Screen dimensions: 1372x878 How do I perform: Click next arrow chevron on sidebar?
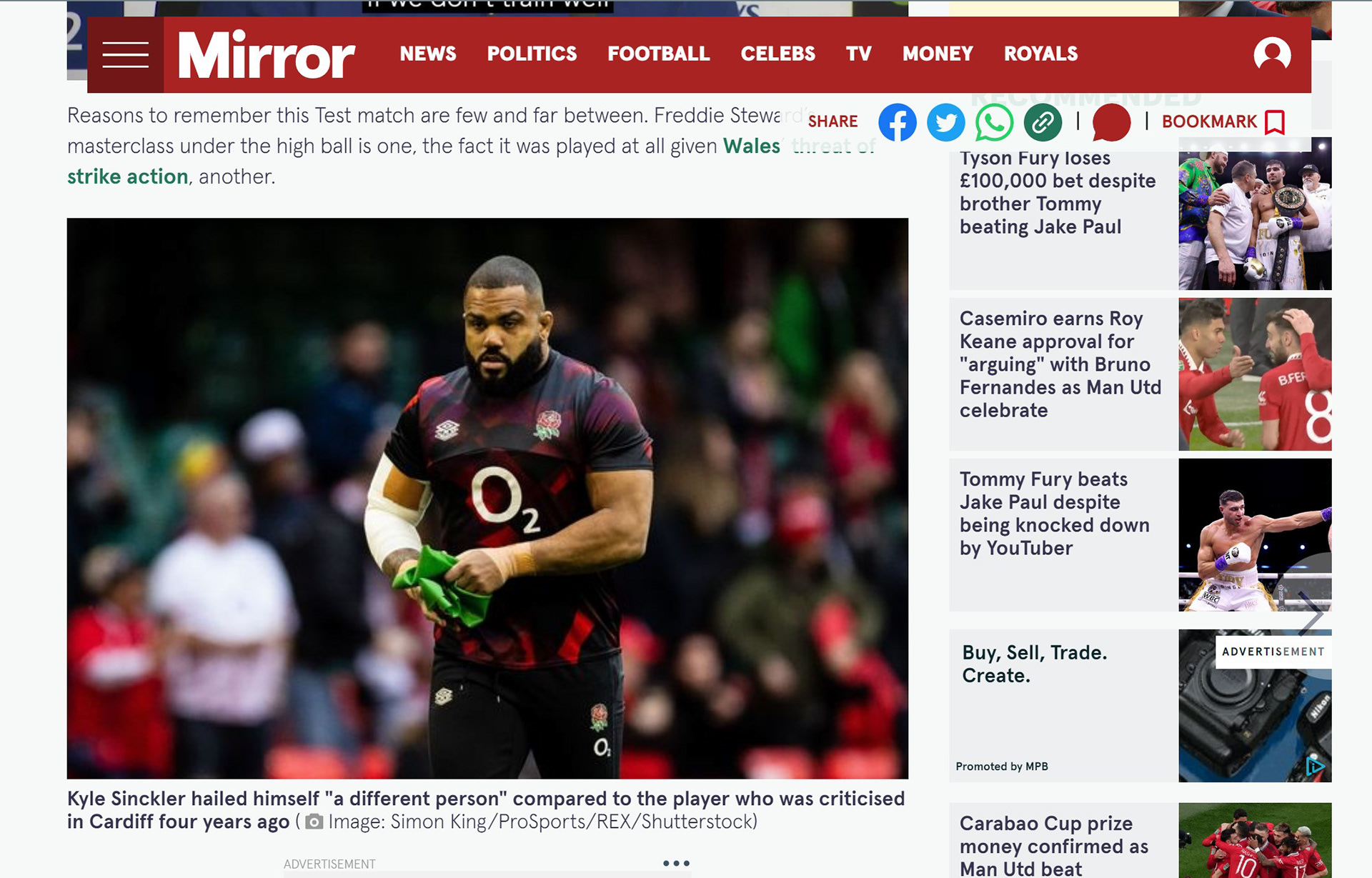click(x=1310, y=613)
